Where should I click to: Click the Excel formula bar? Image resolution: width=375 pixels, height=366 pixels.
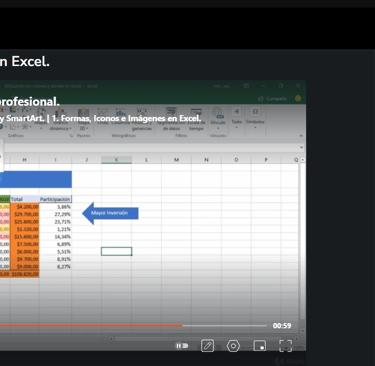point(152,147)
